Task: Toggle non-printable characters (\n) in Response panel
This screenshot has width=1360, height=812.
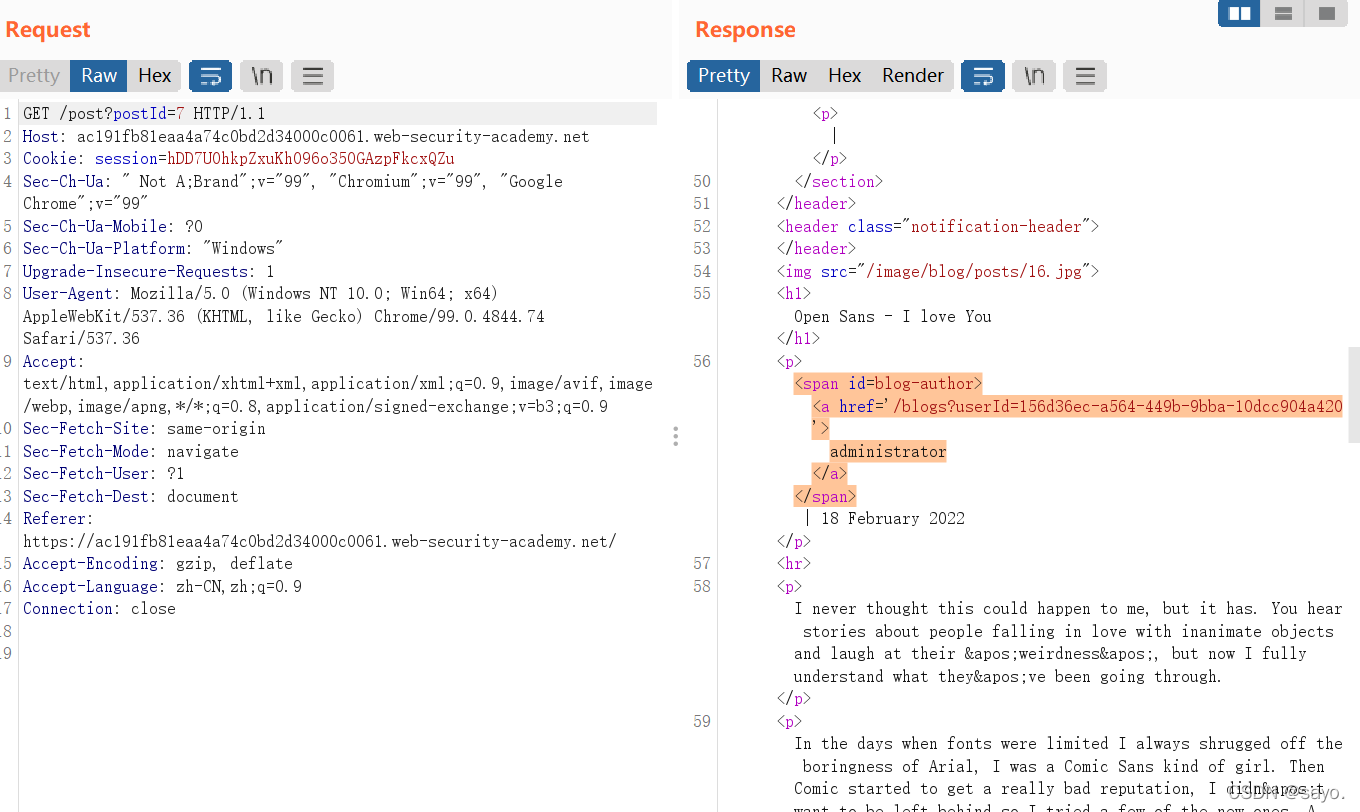Action: coord(1035,76)
